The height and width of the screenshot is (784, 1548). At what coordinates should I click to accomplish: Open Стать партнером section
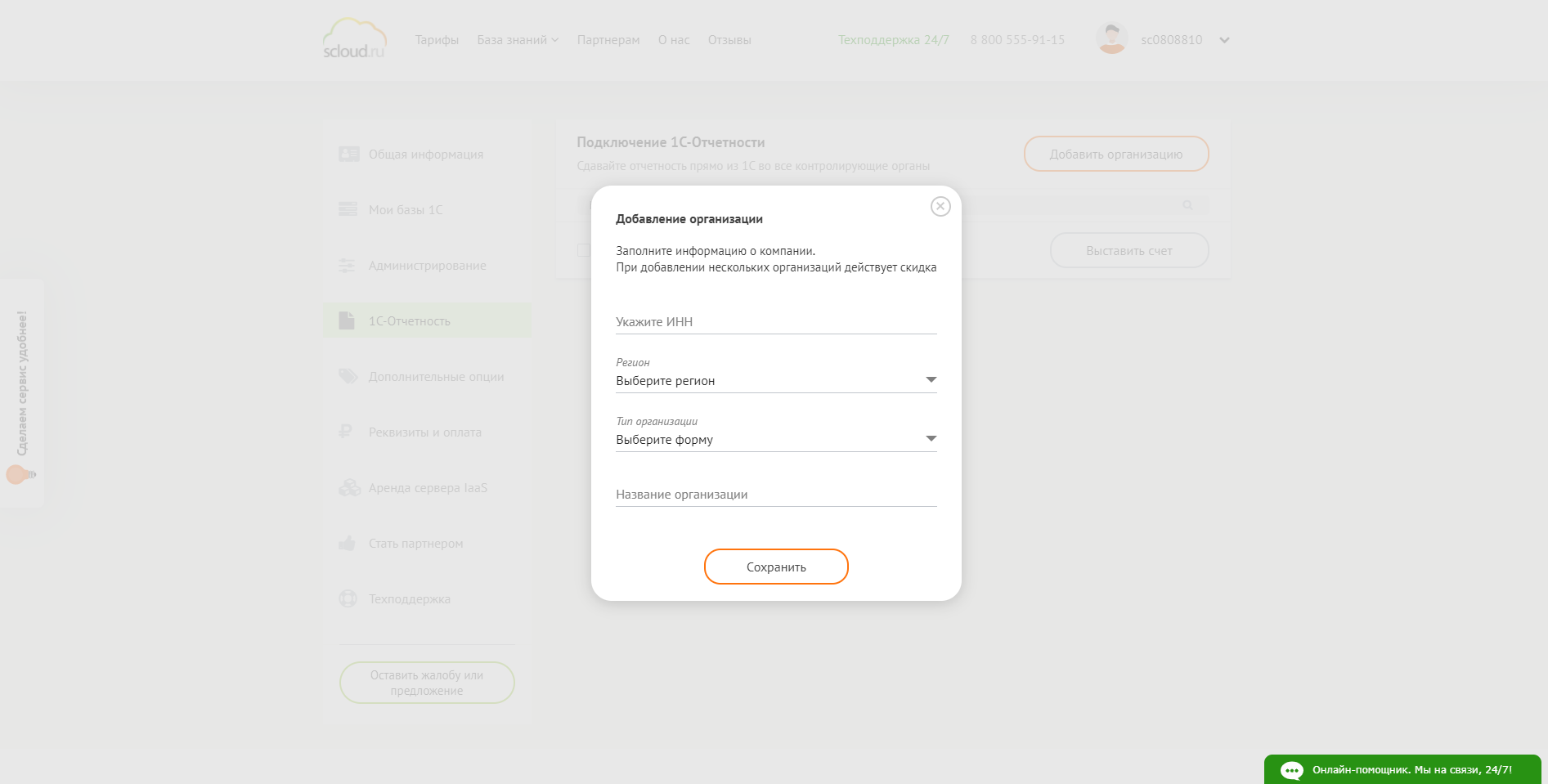[x=416, y=544]
